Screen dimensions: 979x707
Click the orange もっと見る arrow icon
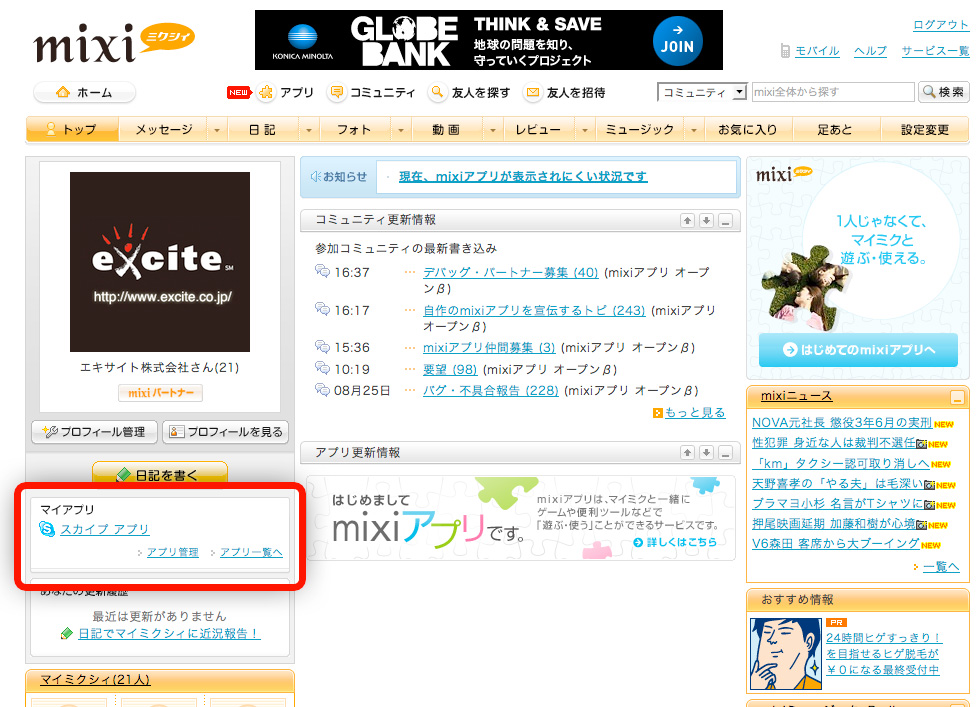tap(657, 413)
